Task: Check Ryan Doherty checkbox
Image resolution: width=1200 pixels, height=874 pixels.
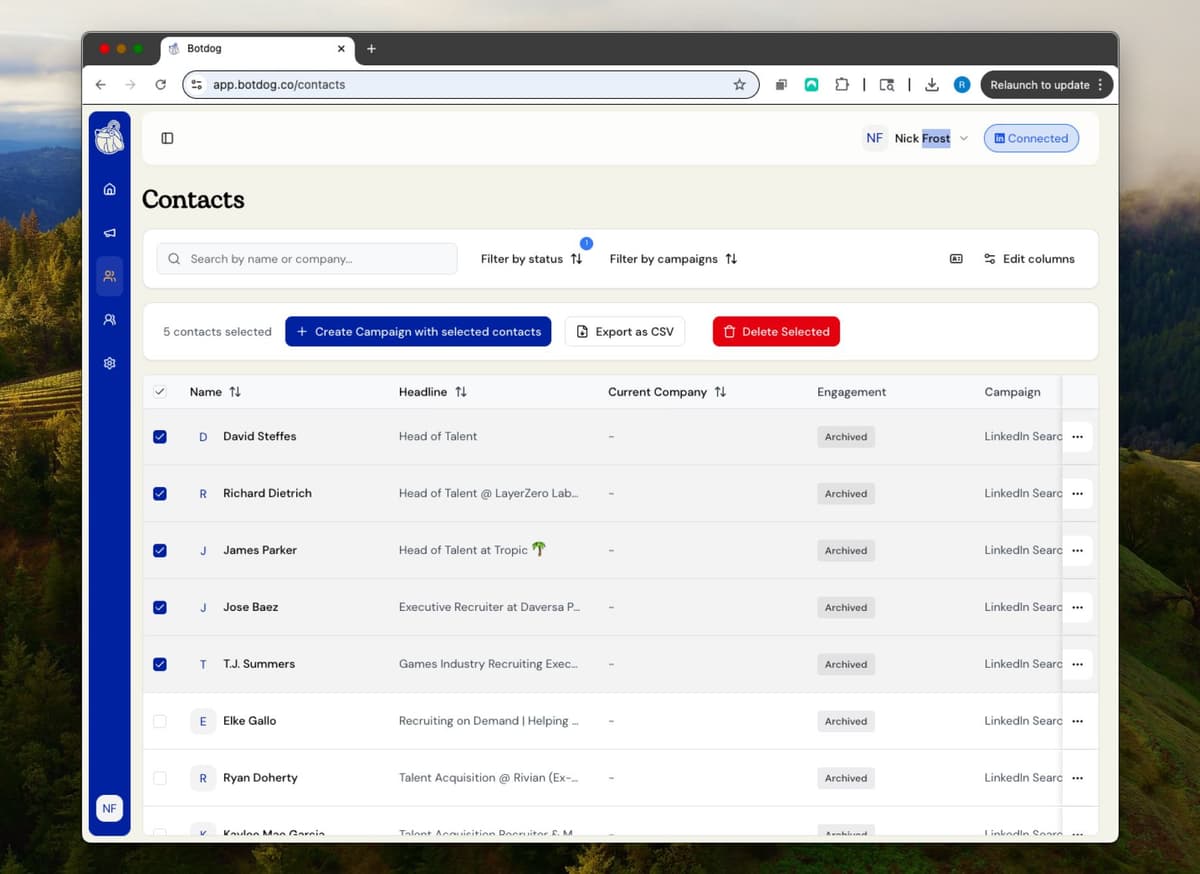Action: pyautogui.click(x=160, y=778)
